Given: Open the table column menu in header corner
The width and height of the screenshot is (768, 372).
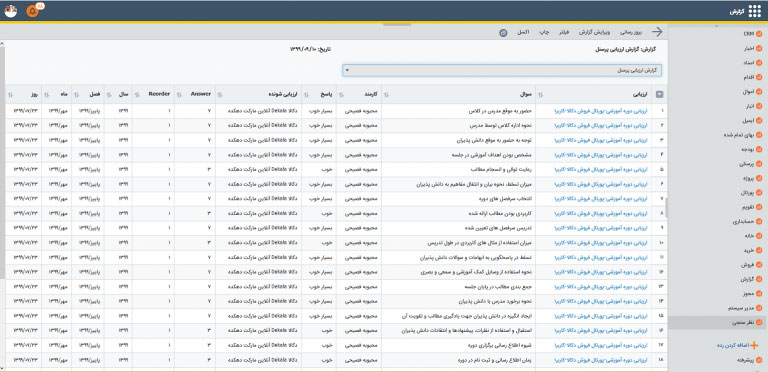Looking at the screenshot, I should (659, 95).
